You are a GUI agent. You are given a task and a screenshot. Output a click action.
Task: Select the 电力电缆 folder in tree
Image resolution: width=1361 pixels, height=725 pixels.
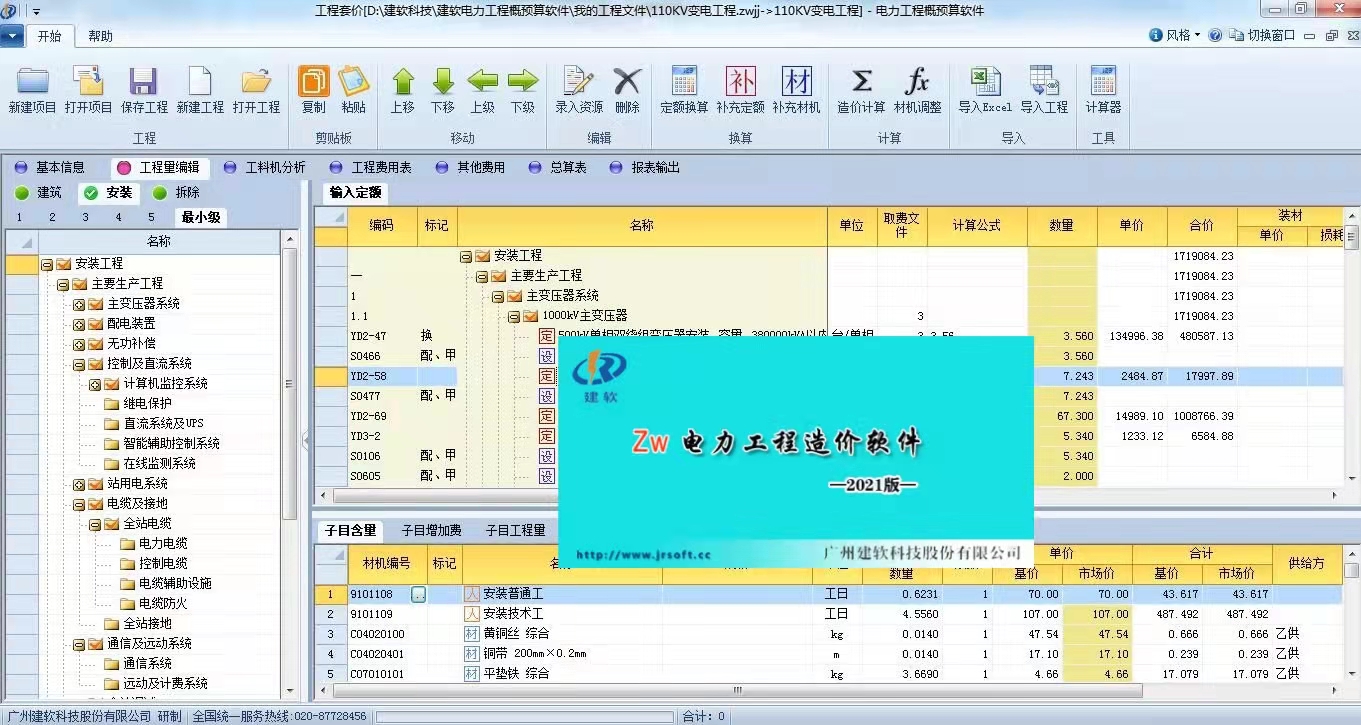point(155,544)
